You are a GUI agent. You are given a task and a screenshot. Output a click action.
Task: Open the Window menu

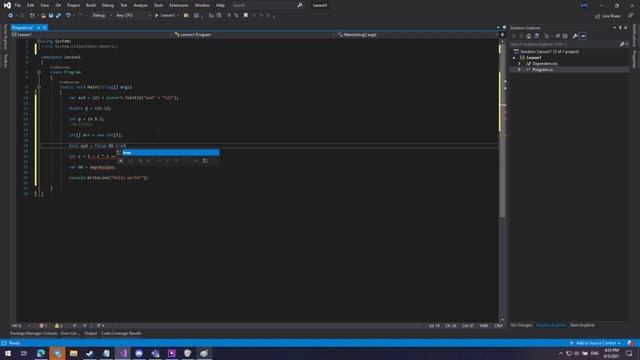point(202,5)
